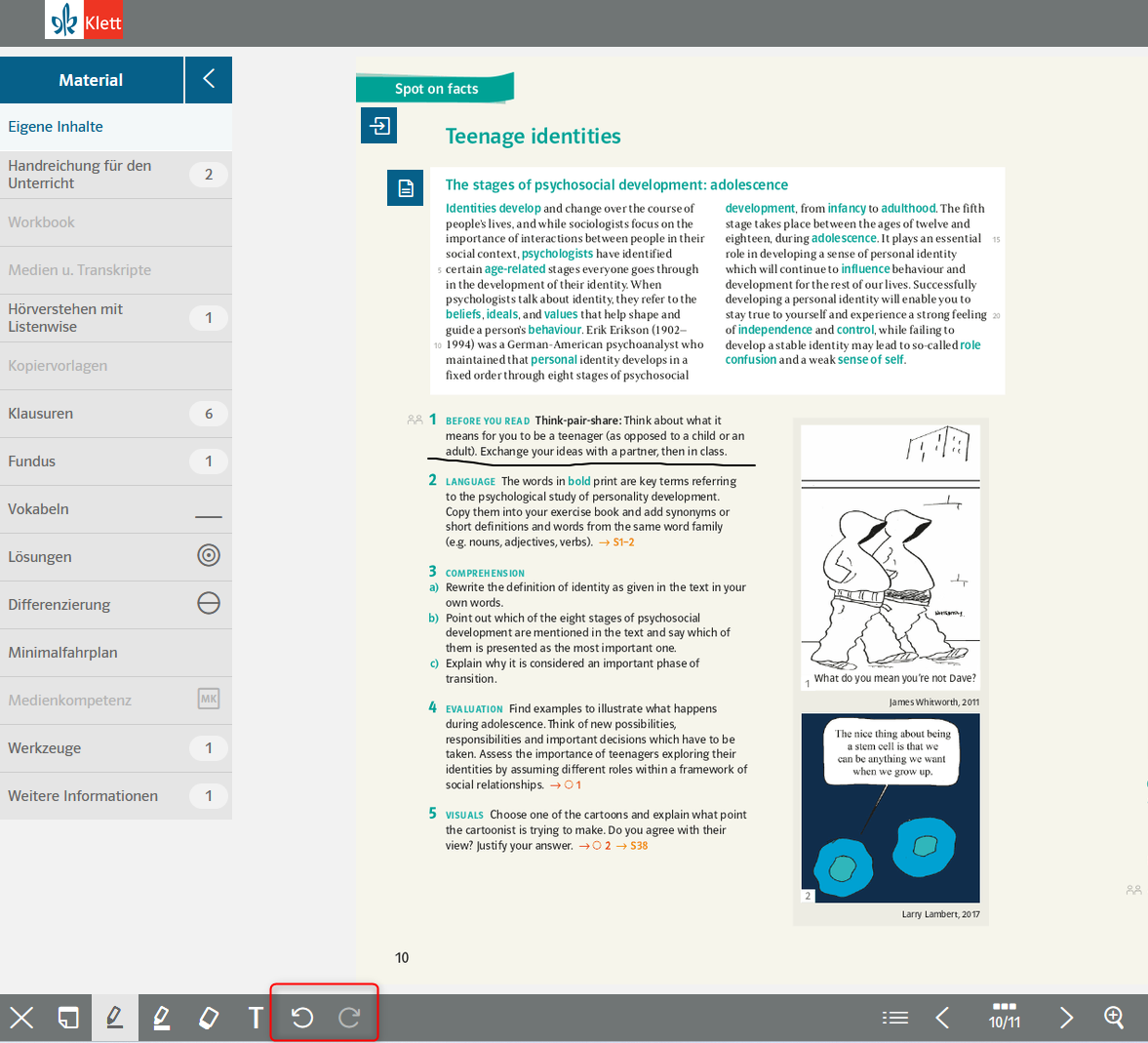
Task: Click the heading 'The stages of psychosocial development'
Action: [x=616, y=184]
